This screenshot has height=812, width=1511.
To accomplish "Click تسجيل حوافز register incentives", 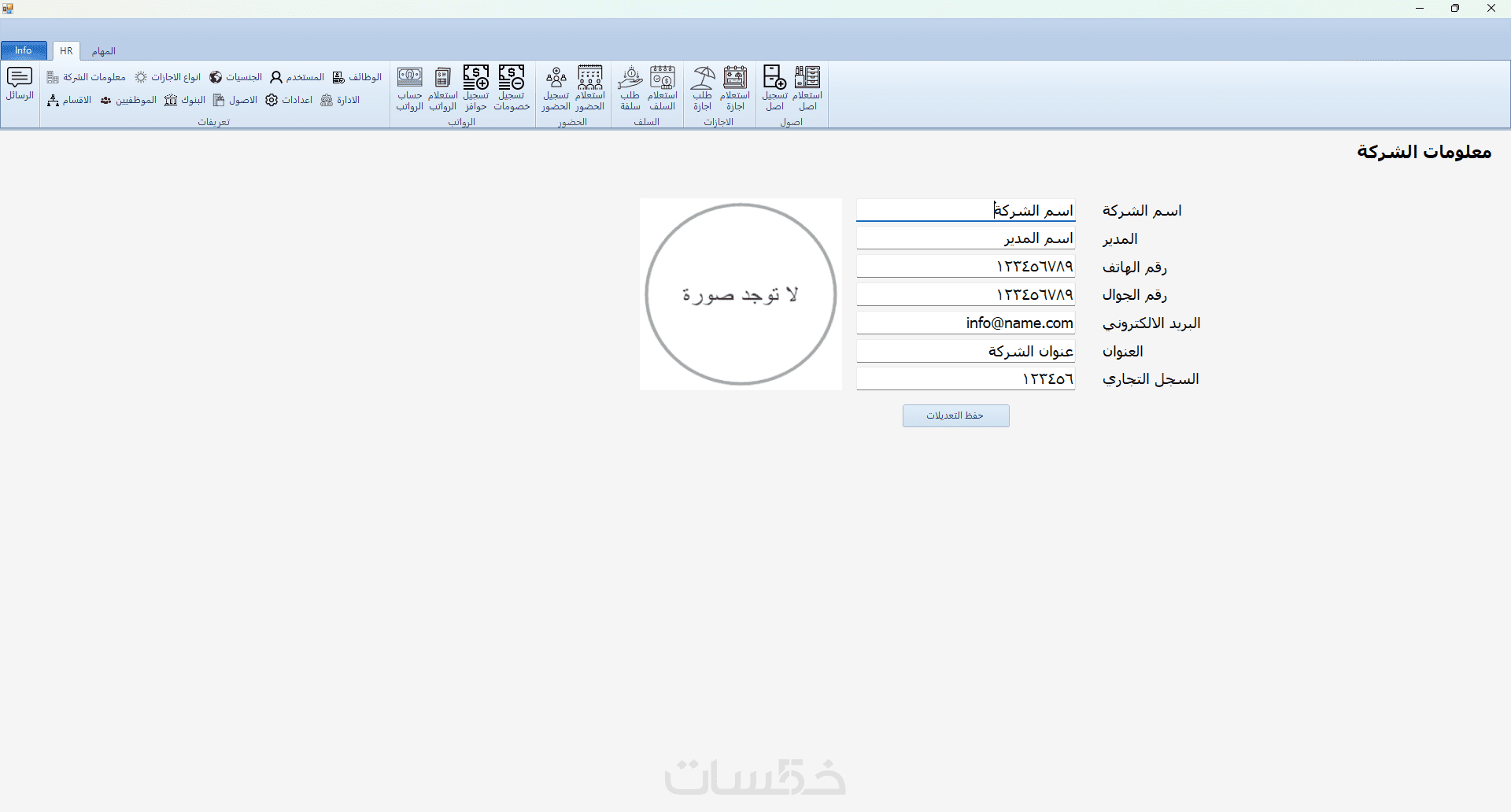I will click(476, 88).
